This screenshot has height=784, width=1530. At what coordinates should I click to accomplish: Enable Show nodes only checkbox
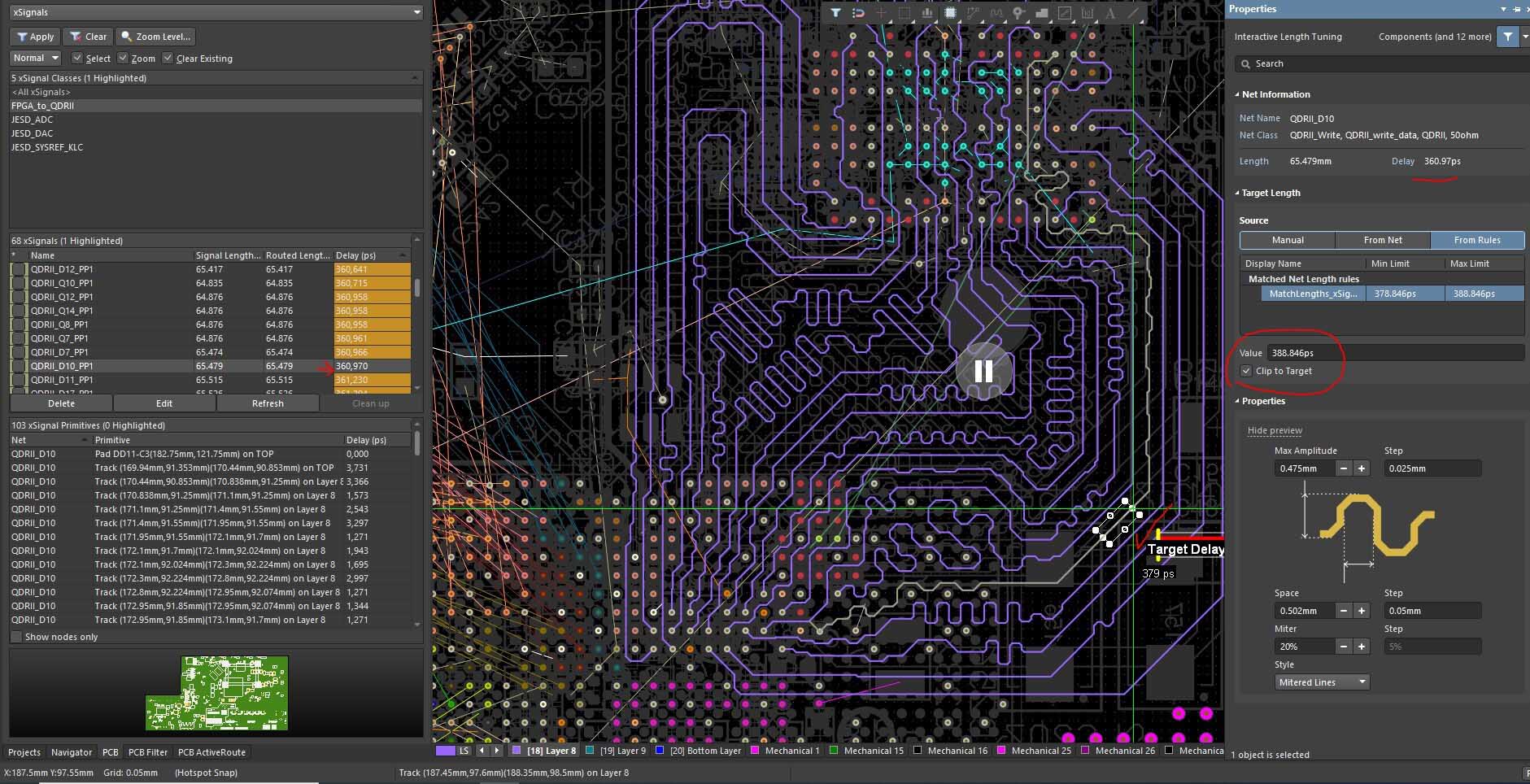tap(16, 637)
